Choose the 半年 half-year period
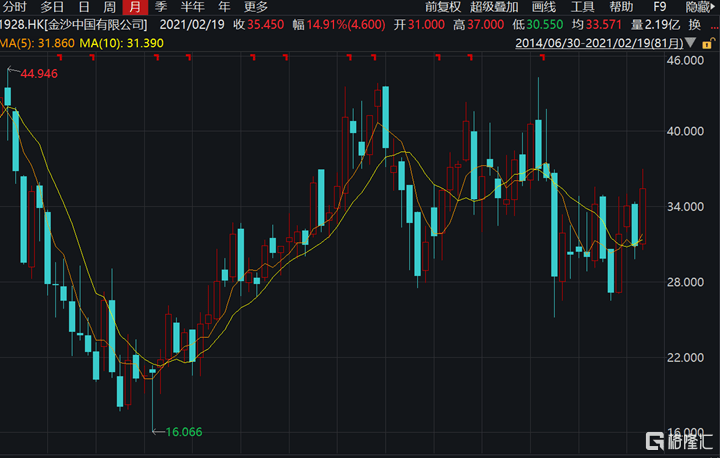 click(x=191, y=6)
